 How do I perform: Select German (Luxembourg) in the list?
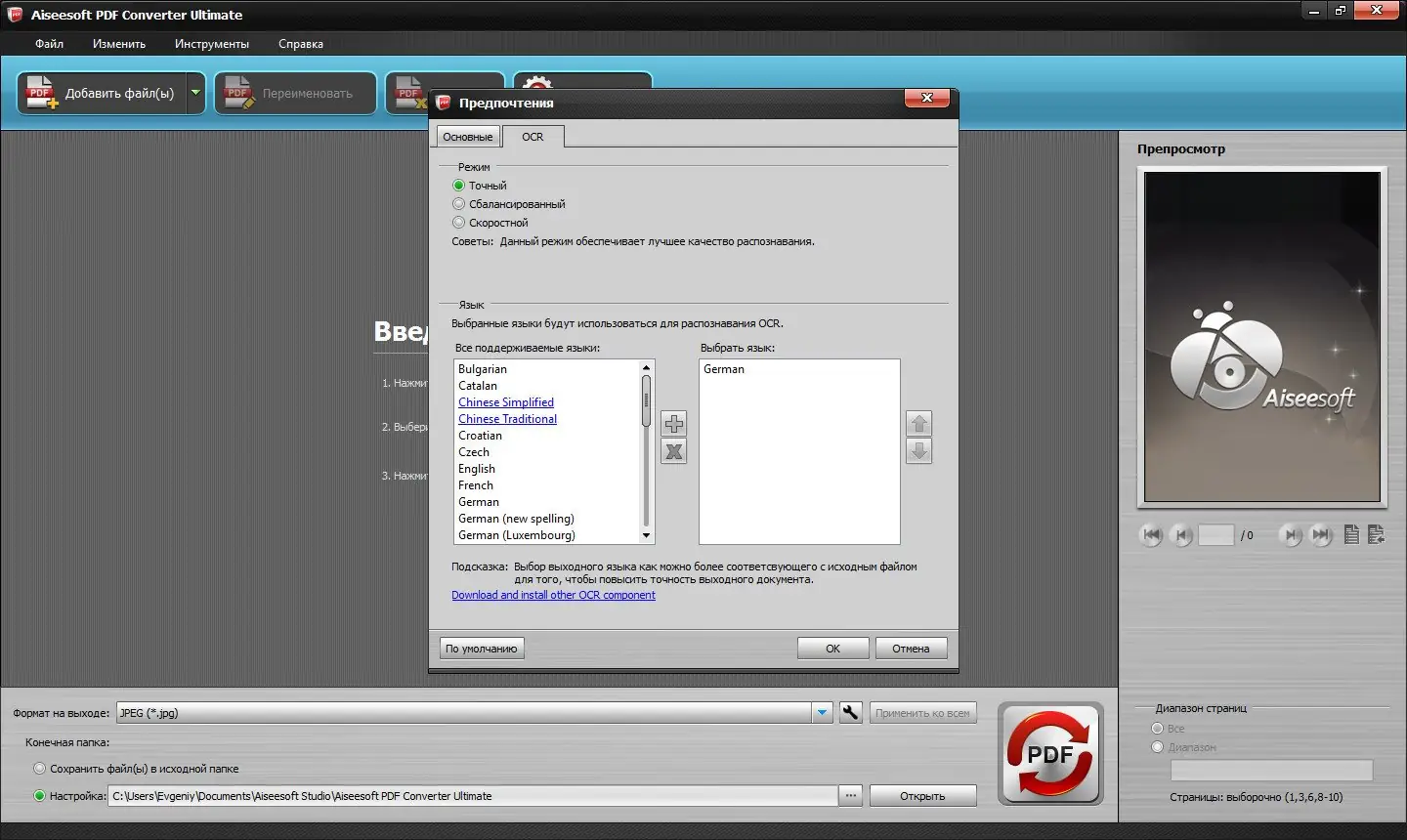coord(517,535)
